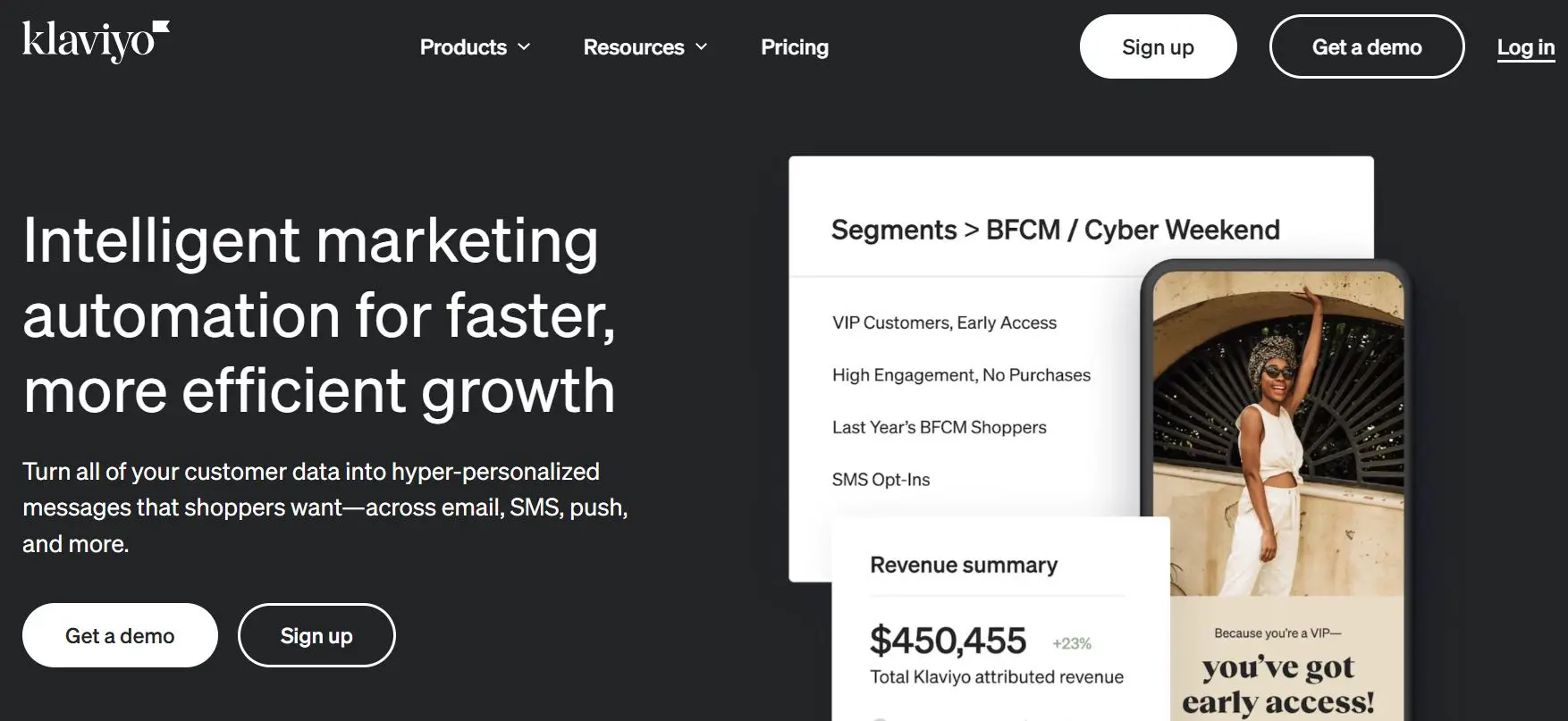Click the Klaviyo logo in header
Screen dimensions: 1568x721
pyautogui.click(x=96, y=42)
